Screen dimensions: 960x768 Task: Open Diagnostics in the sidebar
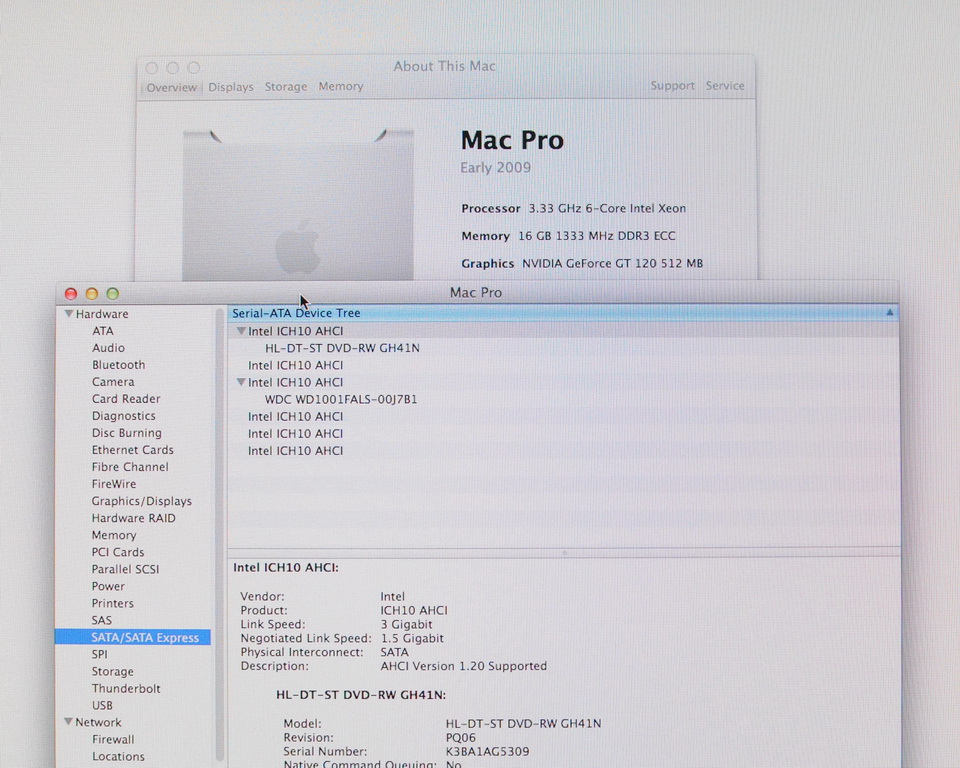(x=124, y=416)
